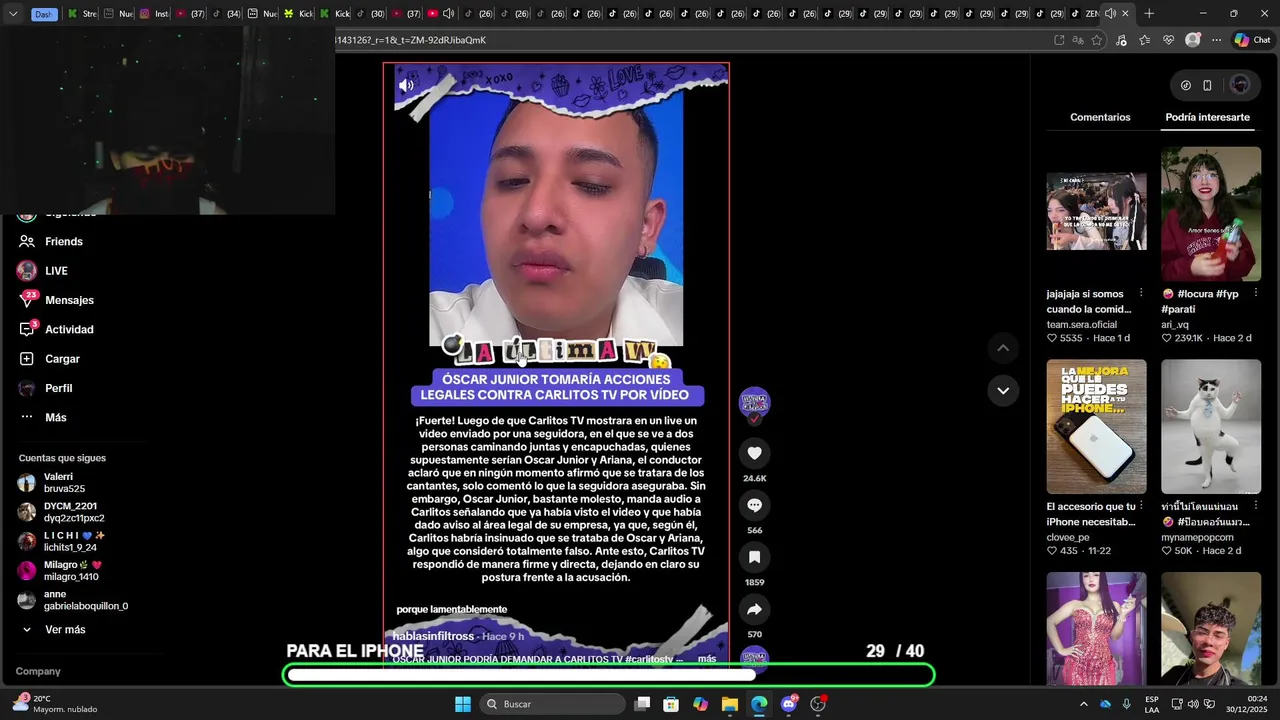The height and width of the screenshot is (720, 1280).
Task: Open Copilot Chat button in Edge
Action: [1252, 40]
